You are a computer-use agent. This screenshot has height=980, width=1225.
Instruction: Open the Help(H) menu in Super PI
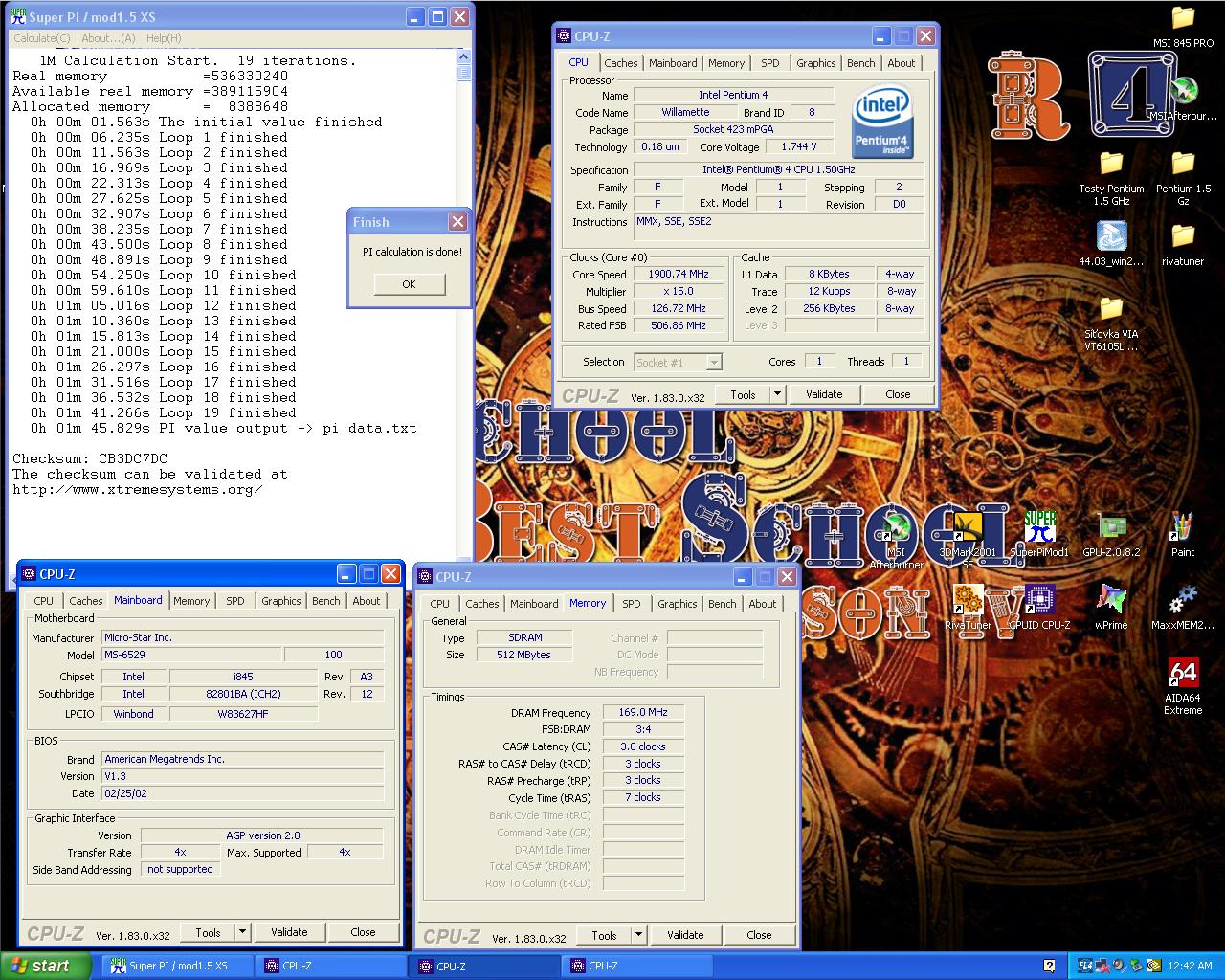[164, 38]
